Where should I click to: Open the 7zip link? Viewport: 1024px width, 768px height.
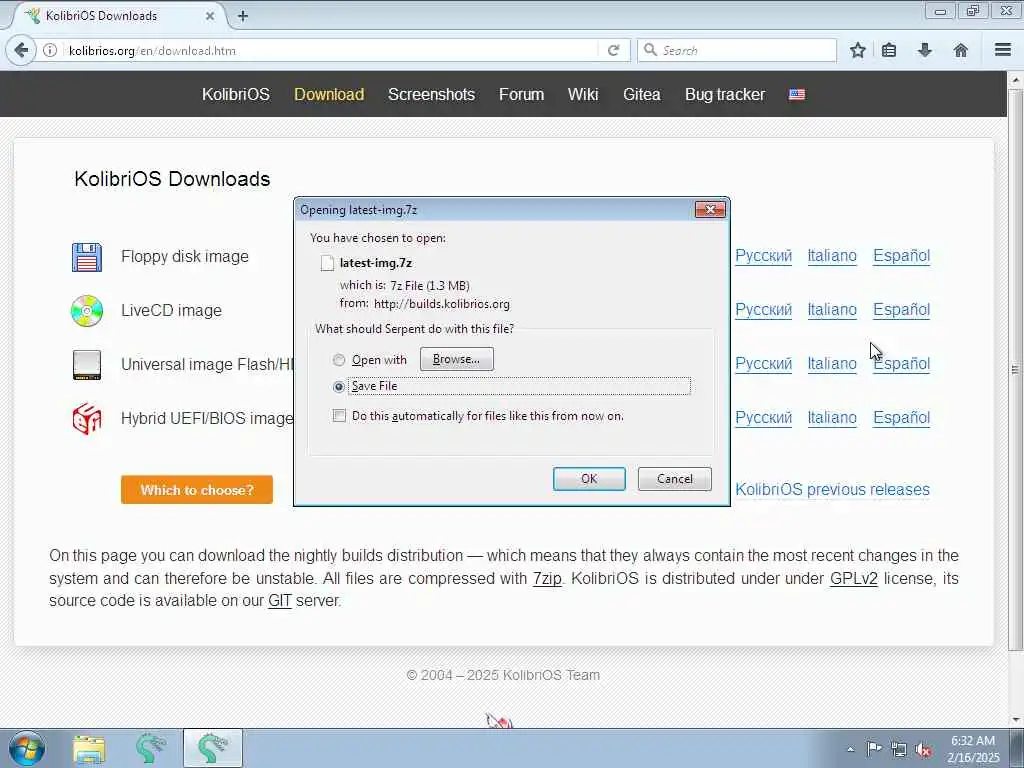coord(547,579)
